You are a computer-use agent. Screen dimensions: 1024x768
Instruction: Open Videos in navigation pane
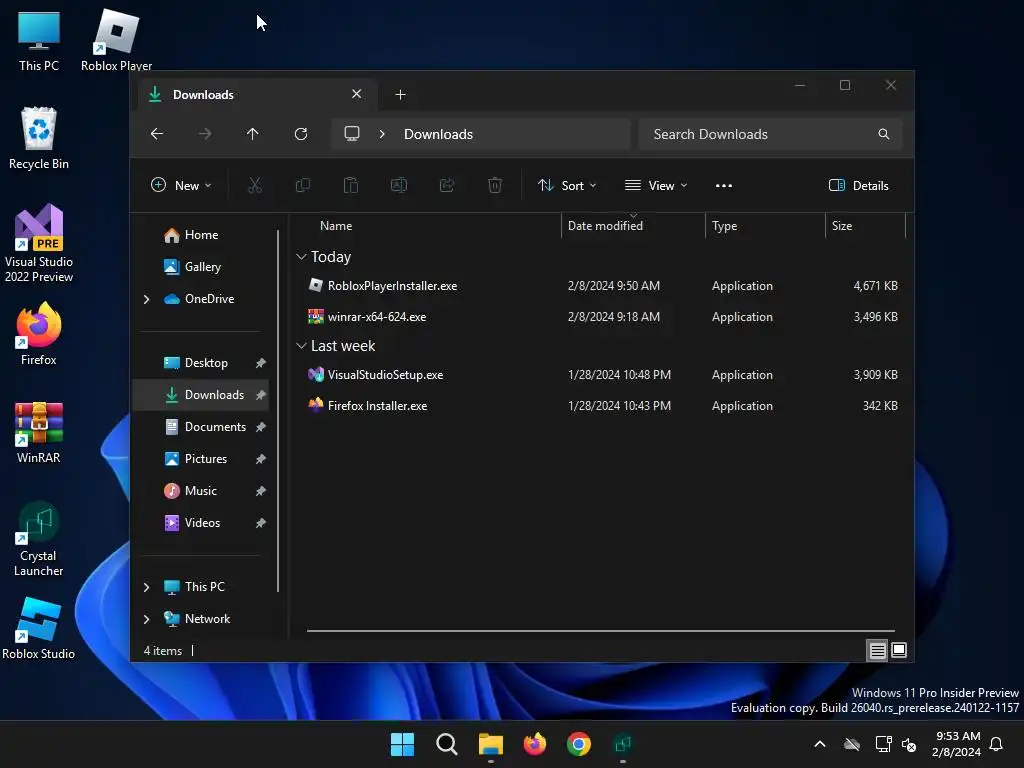201,522
